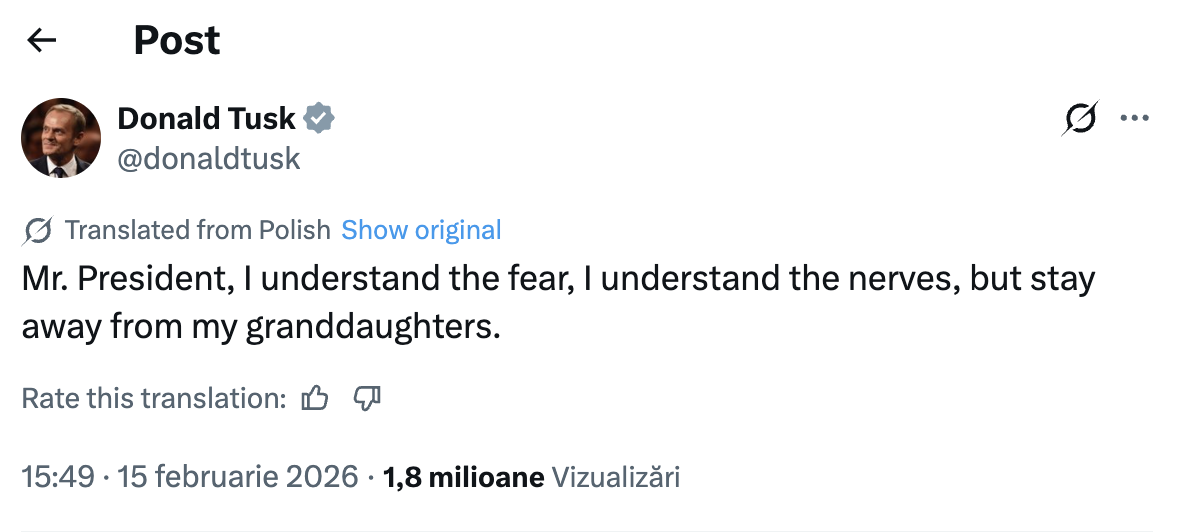Open the three-dot more options menu
1184x532 pixels.
pyautogui.click(x=1134, y=119)
